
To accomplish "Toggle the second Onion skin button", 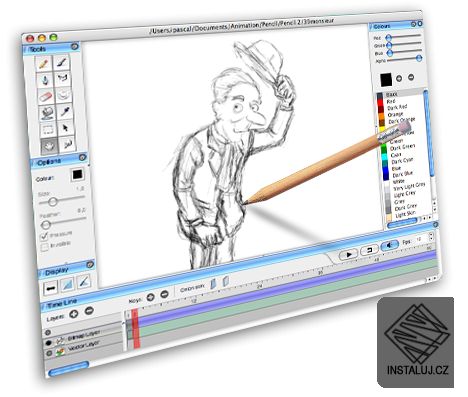I will (226, 281).
